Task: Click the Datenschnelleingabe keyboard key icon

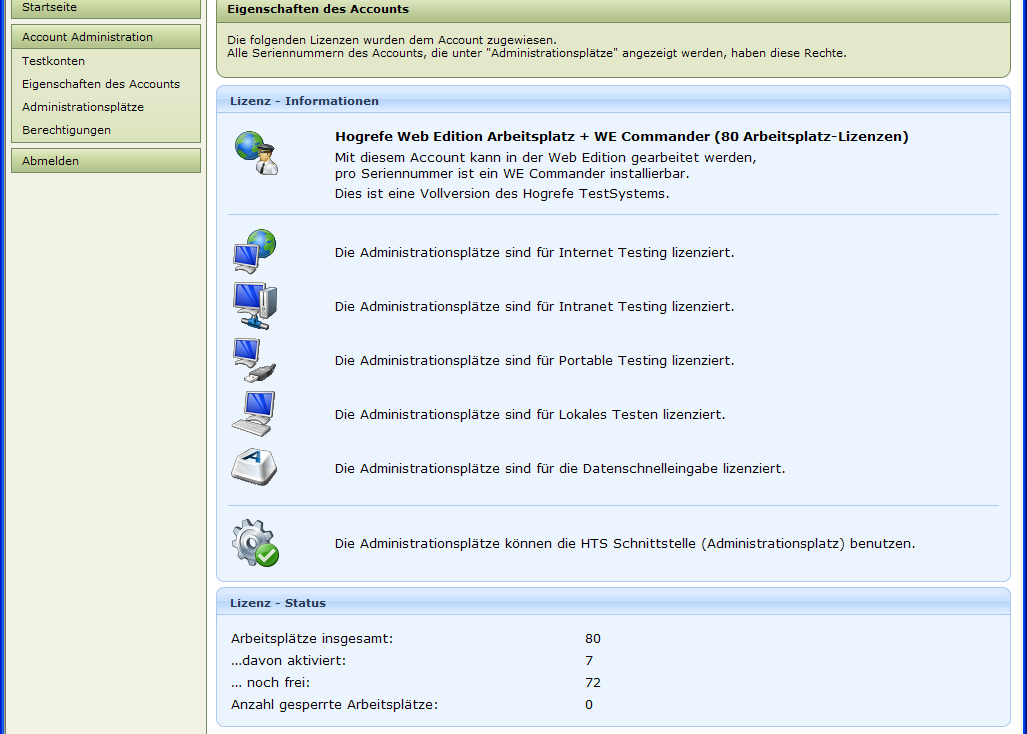Action: (254, 467)
